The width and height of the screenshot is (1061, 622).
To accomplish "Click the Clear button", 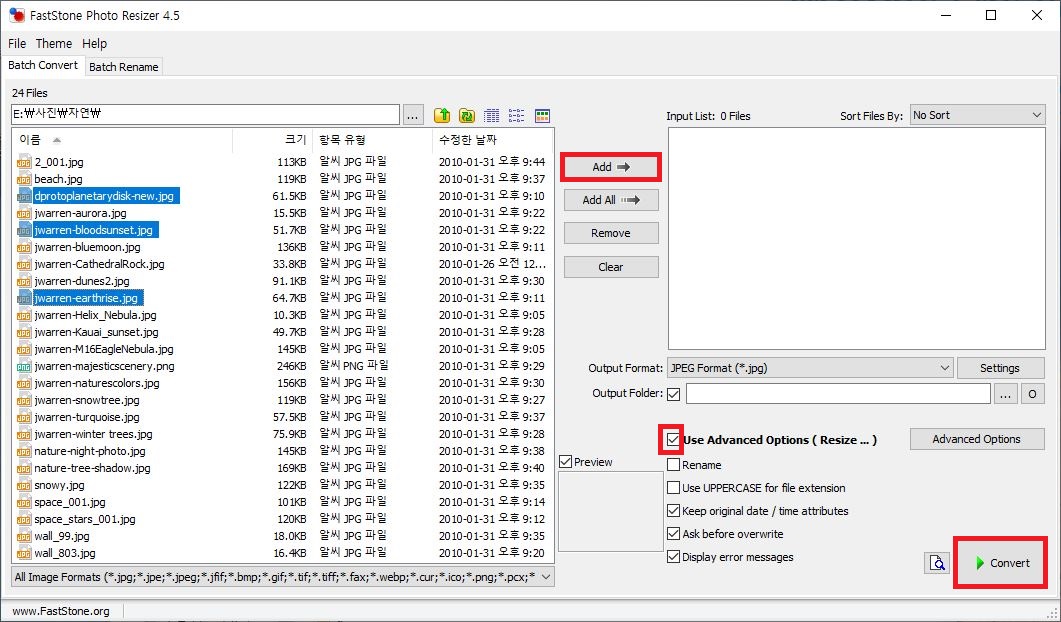I will [611, 267].
